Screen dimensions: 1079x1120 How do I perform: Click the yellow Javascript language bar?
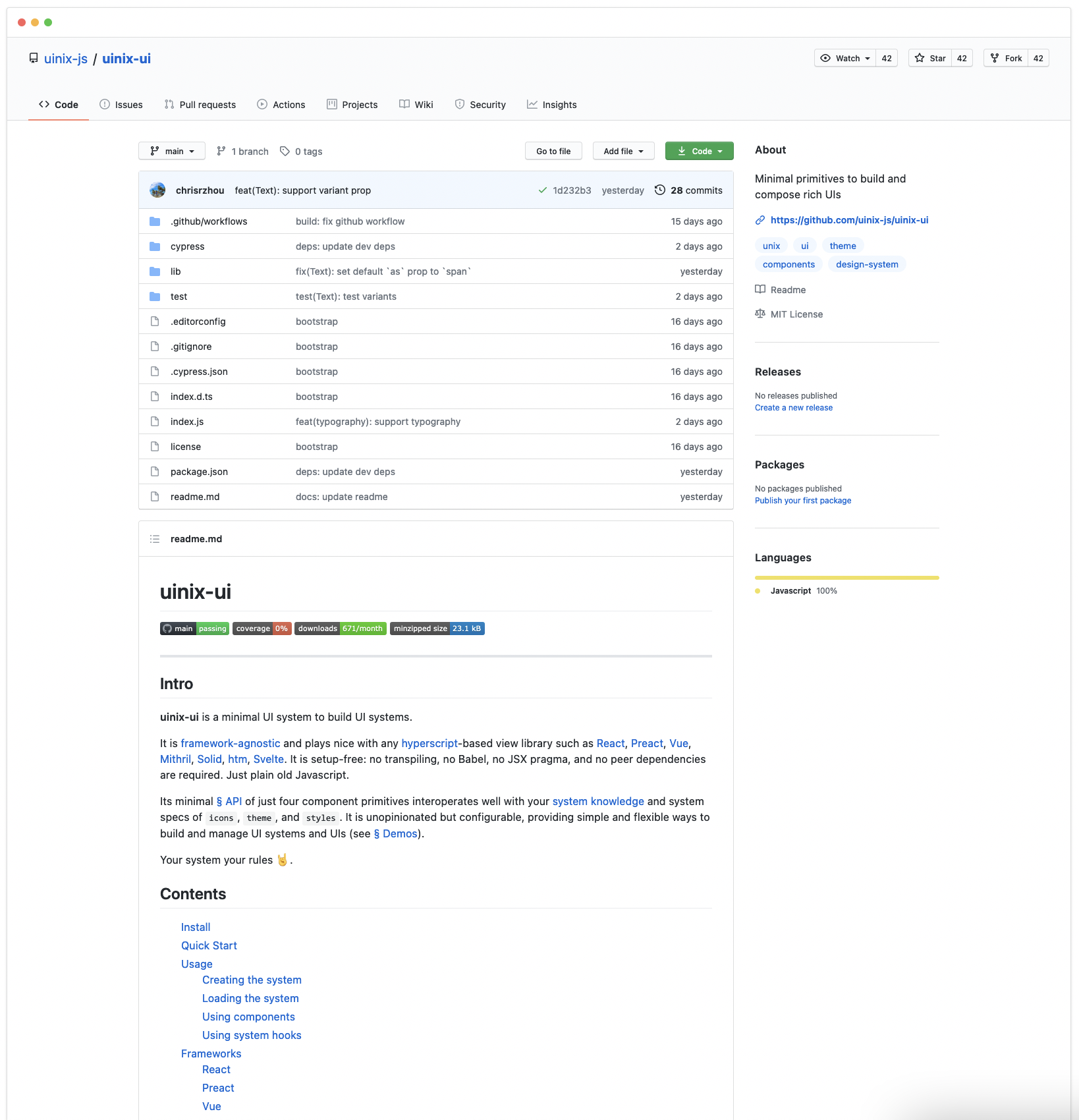tap(847, 577)
